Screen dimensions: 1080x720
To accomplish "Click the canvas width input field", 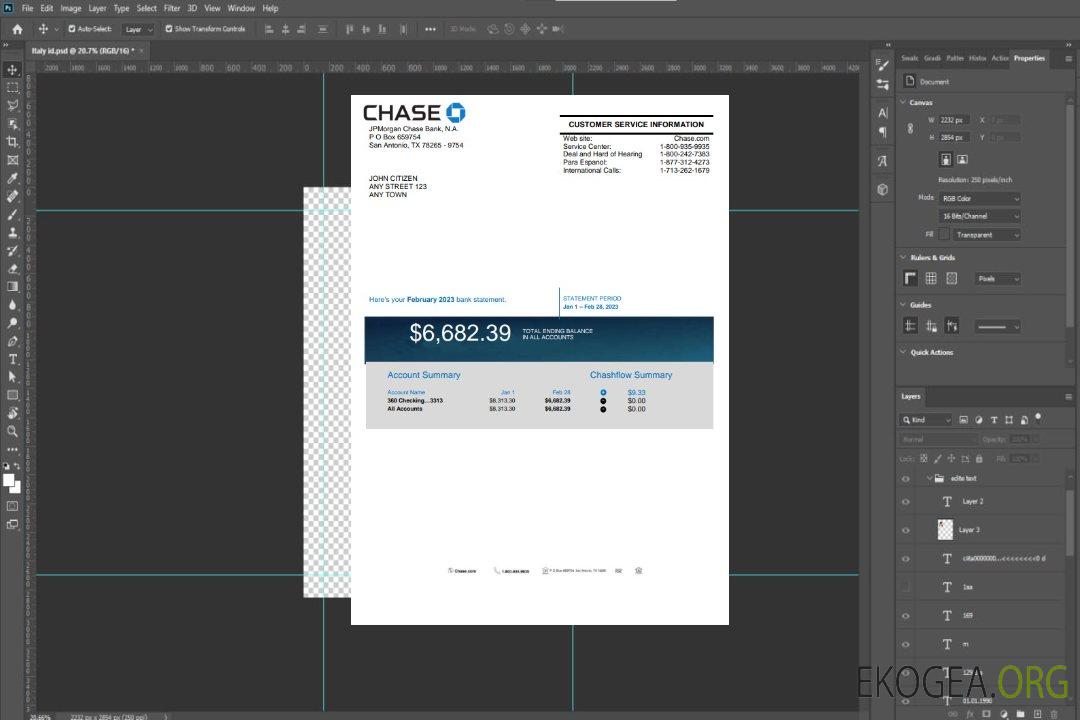I will (954, 120).
